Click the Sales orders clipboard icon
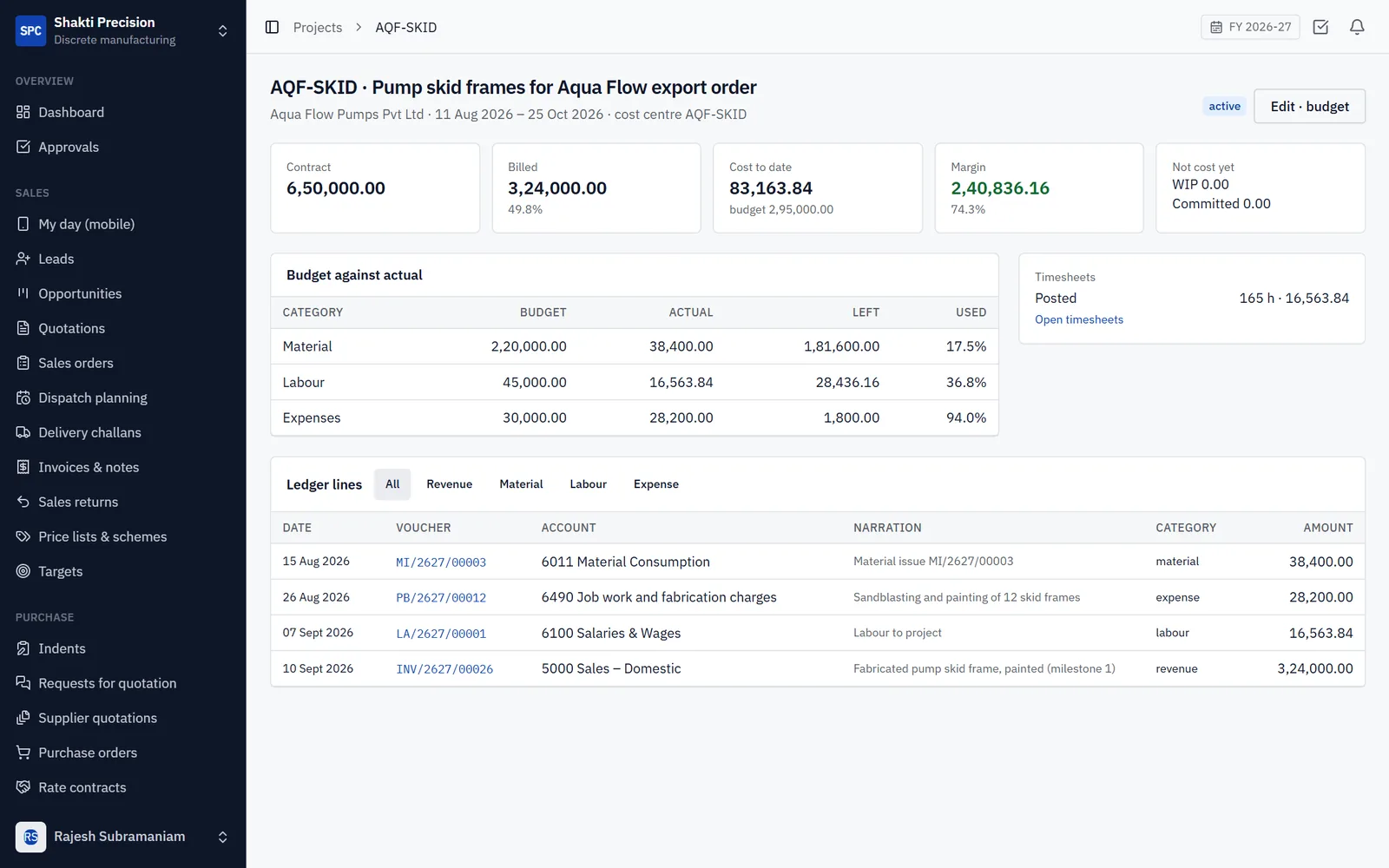The width and height of the screenshot is (1389, 868). click(23, 363)
